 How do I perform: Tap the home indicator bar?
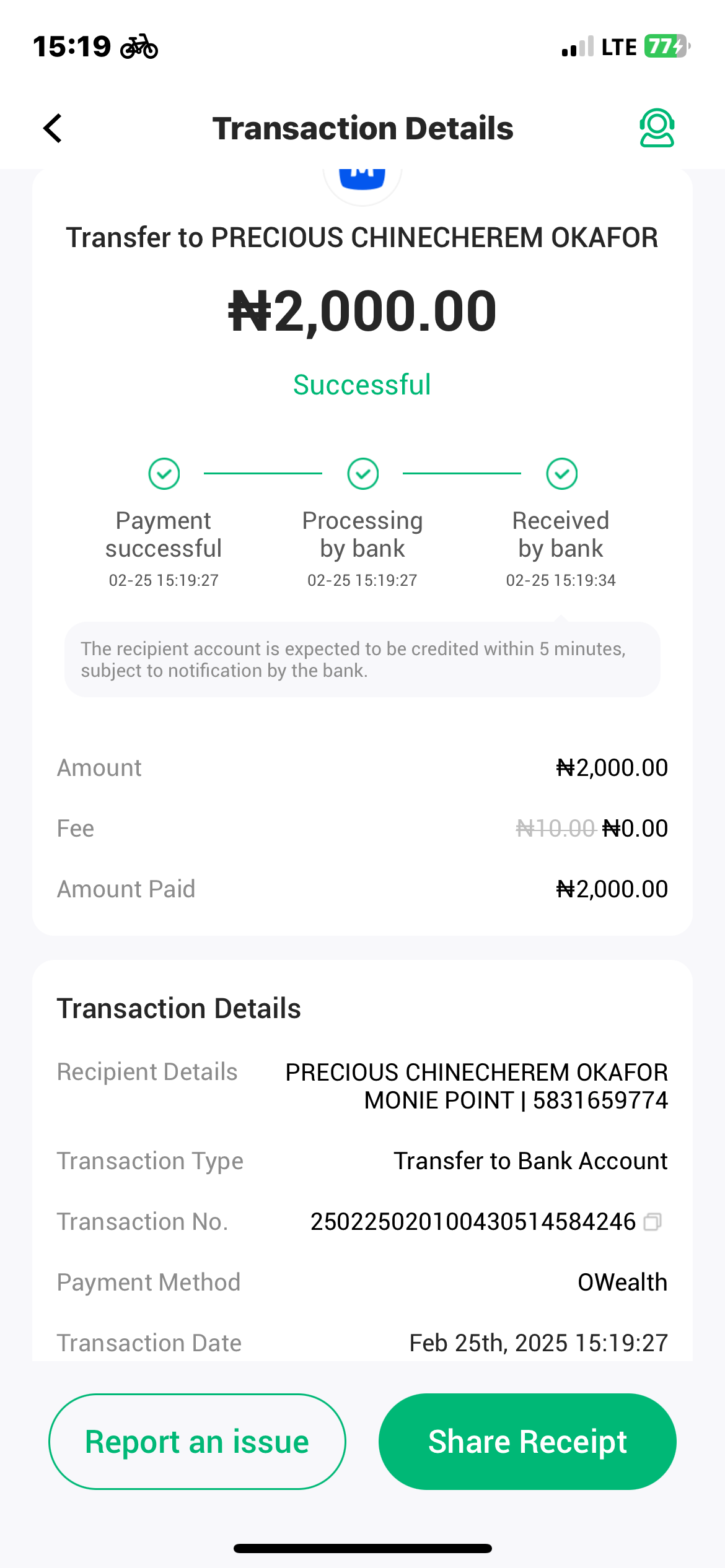coord(362,1548)
